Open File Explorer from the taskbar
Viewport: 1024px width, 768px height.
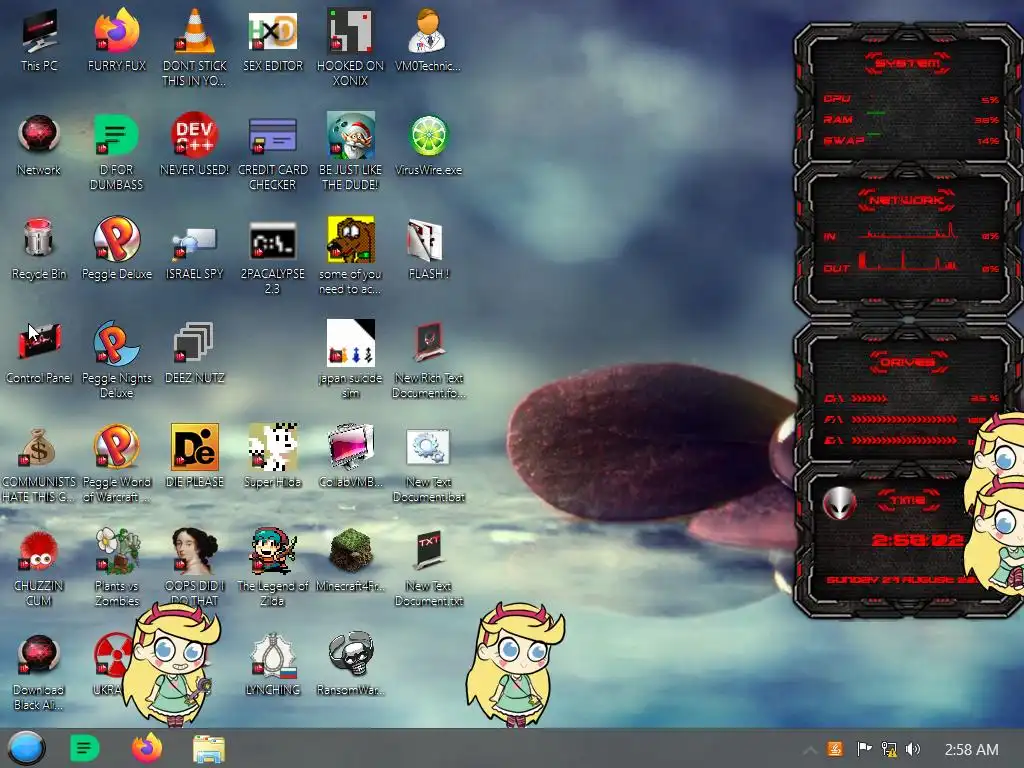point(209,749)
